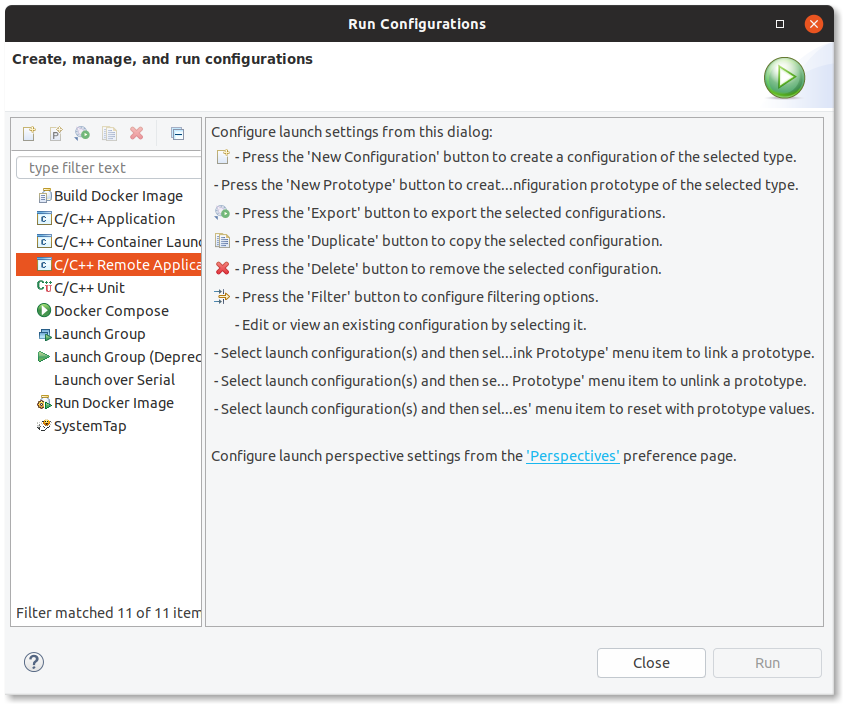Select Docker Compose in the tree

(x=111, y=311)
